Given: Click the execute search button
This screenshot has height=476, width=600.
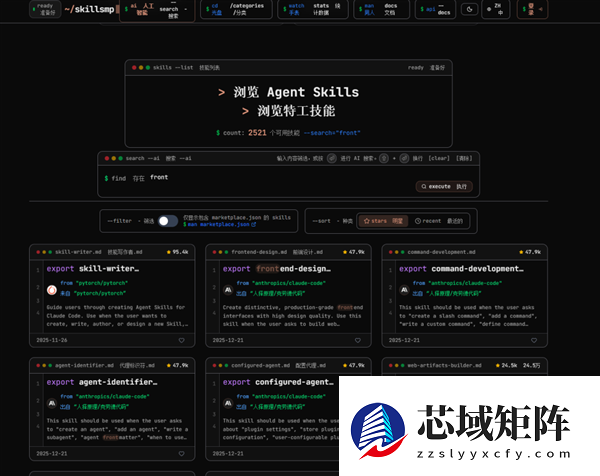Looking at the screenshot, I should pyautogui.click(x=444, y=186).
